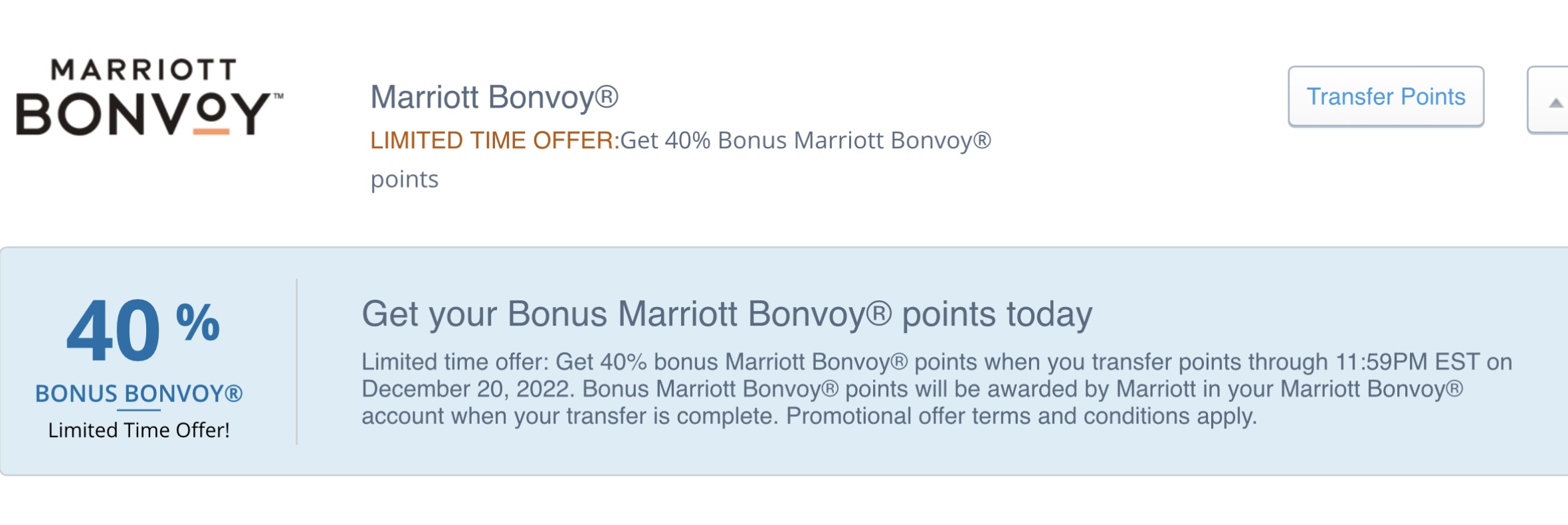Click the BONUS BONVOY® badge label
This screenshot has height=525, width=1568.
(x=140, y=394)
